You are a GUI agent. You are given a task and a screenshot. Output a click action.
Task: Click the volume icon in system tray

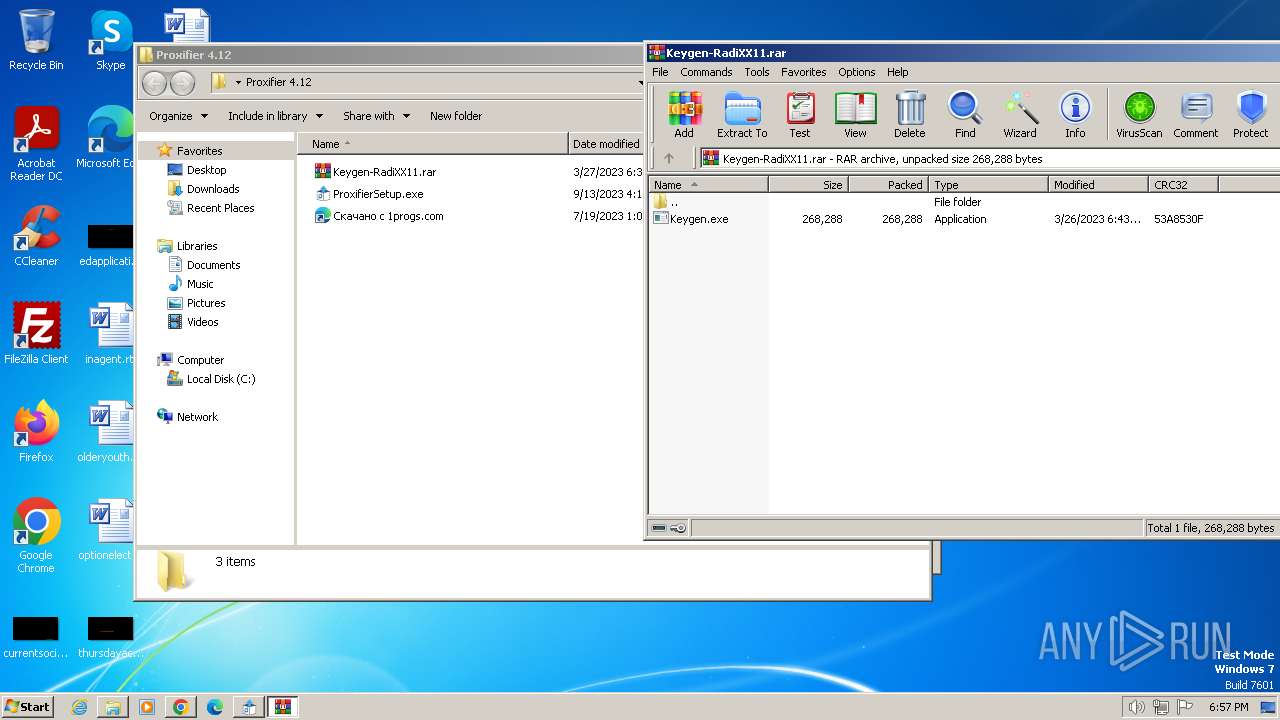(1137, 707)
